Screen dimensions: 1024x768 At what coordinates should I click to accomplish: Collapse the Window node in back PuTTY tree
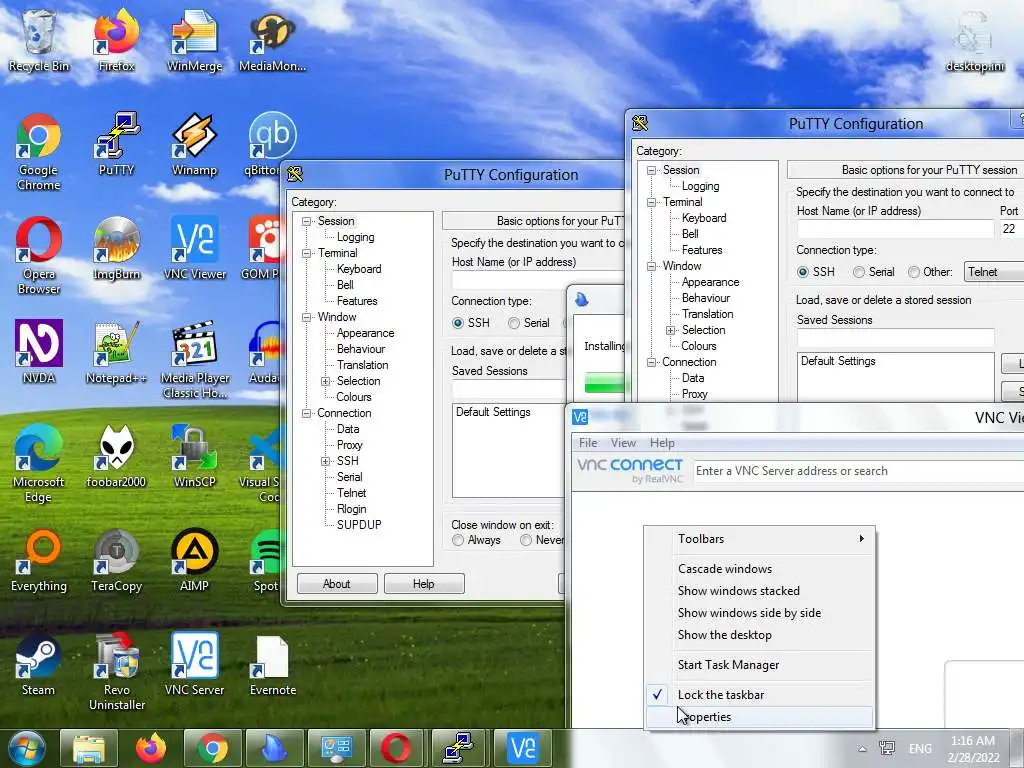pyautogui.click(x=306, y=317)
